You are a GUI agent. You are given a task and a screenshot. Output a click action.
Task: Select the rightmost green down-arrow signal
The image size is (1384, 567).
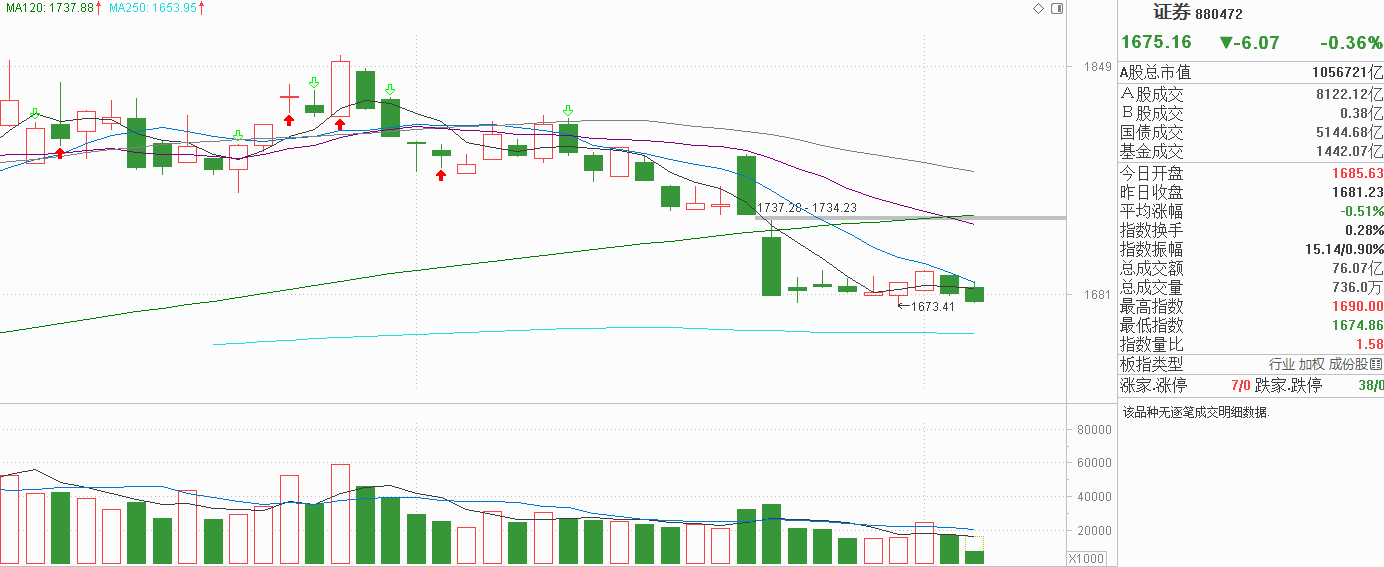[x=569, y=111]
